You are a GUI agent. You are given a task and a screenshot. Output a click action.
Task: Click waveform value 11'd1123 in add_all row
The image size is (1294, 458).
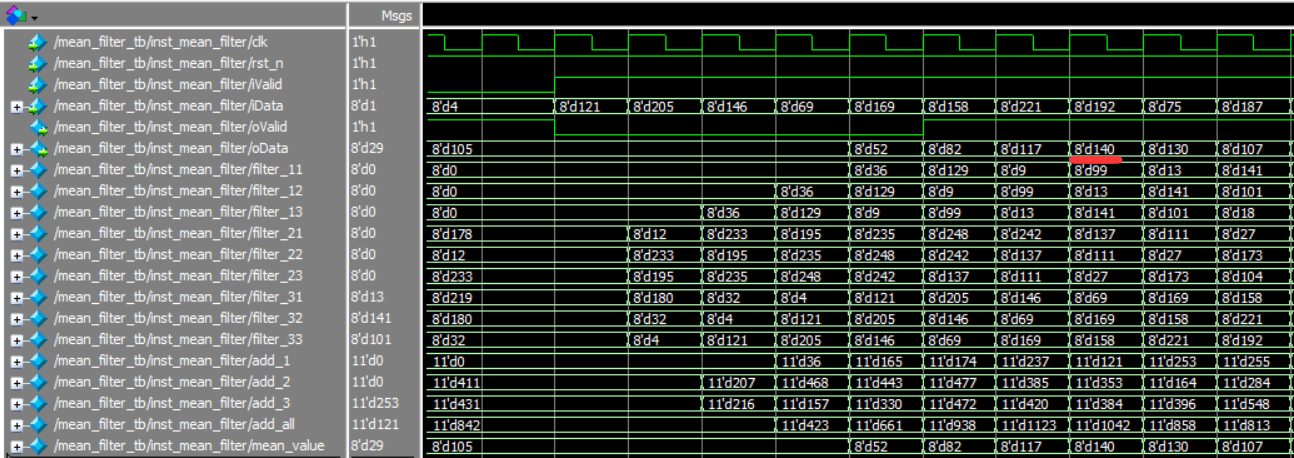[1027, 424]
